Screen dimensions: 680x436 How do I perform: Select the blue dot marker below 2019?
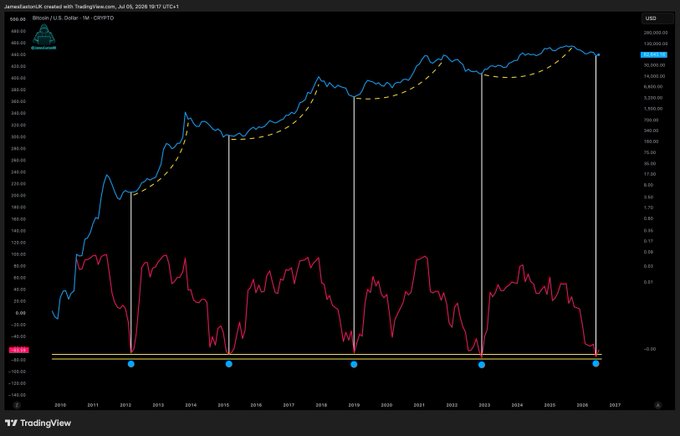(354, 364)
